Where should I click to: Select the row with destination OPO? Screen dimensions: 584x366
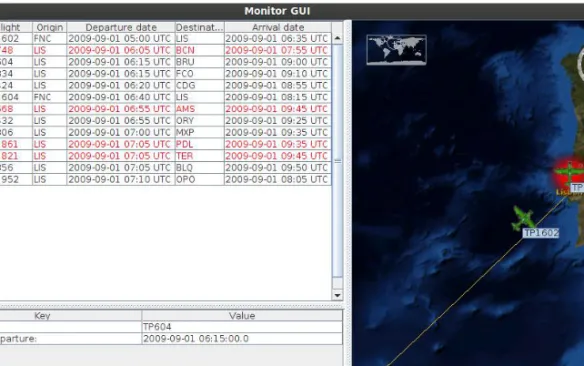(165, 179)
